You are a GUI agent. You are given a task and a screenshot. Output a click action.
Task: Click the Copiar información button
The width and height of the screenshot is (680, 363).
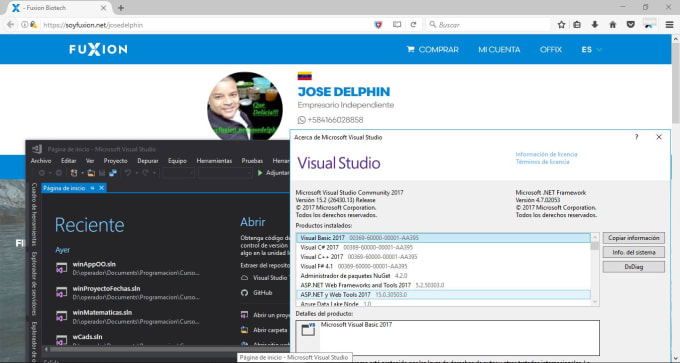tap(634, 238)
